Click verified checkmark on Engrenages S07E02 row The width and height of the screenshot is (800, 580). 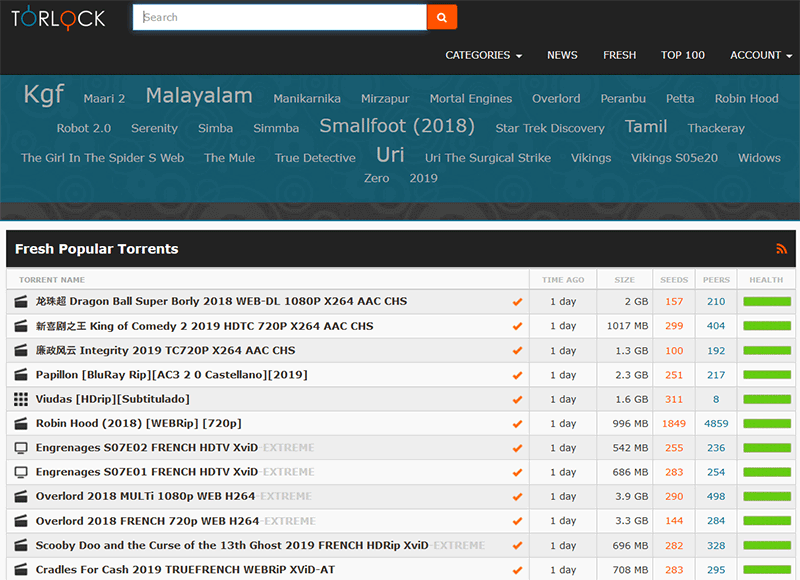[517, 448]
